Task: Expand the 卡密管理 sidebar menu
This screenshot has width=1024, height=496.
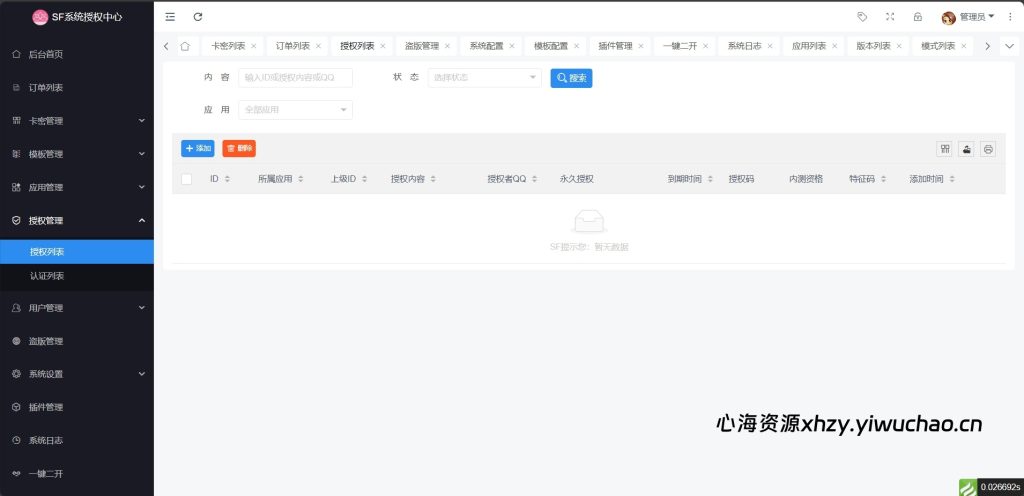Action: (77, 121)
